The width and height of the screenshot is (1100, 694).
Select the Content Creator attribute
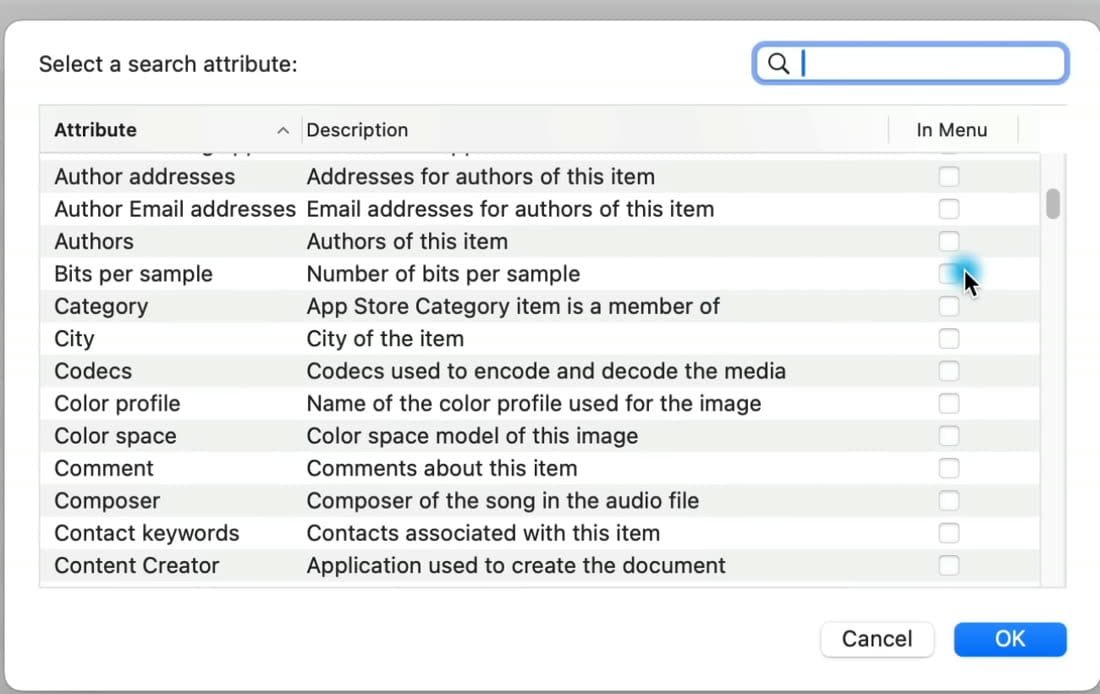point(540,566)
